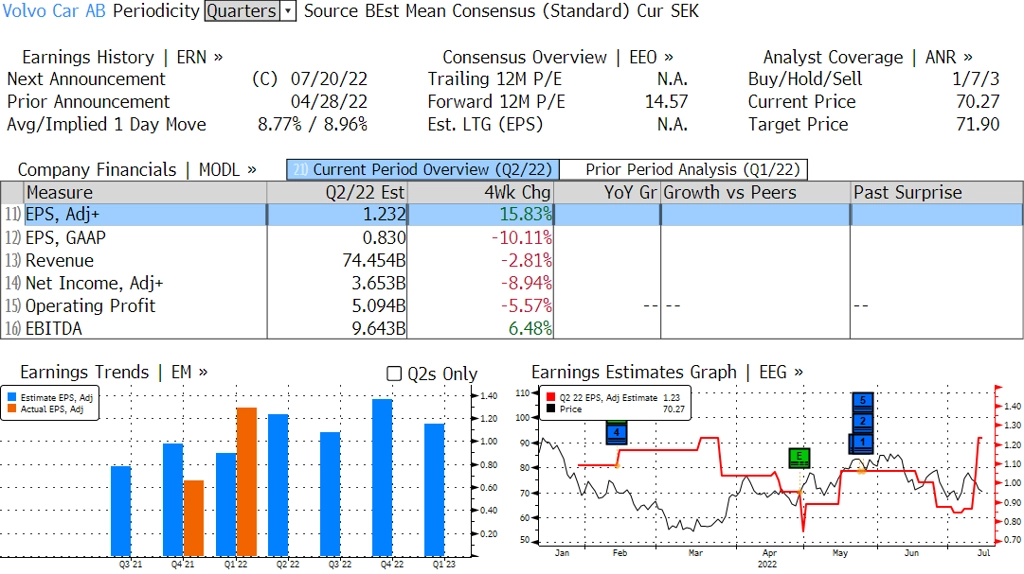Open Analyst Coverage ANR link
The height and width of the screenshot is (574, 1024).
(867, 57)
